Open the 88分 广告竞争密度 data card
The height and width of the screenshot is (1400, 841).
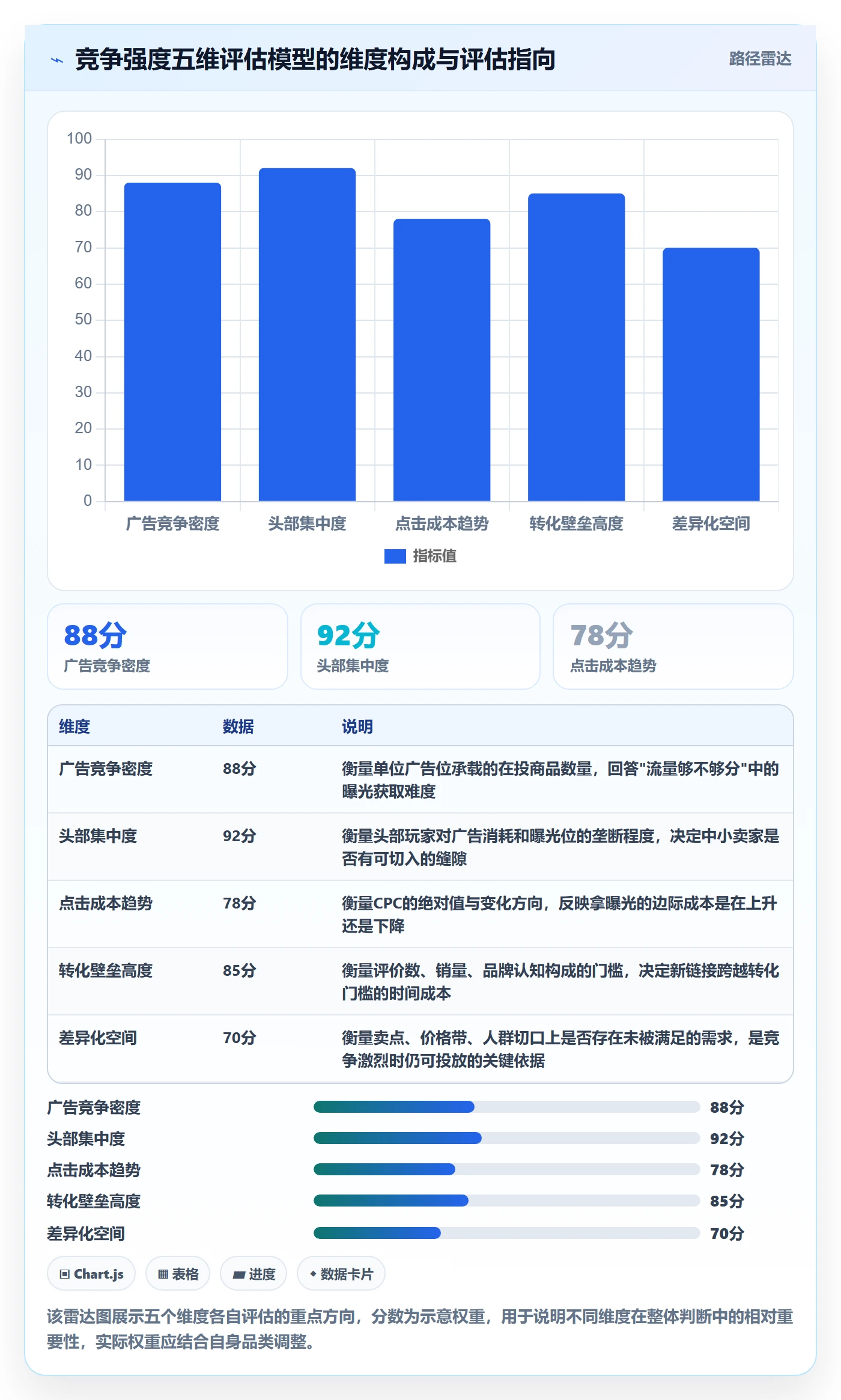pos(168,647)
